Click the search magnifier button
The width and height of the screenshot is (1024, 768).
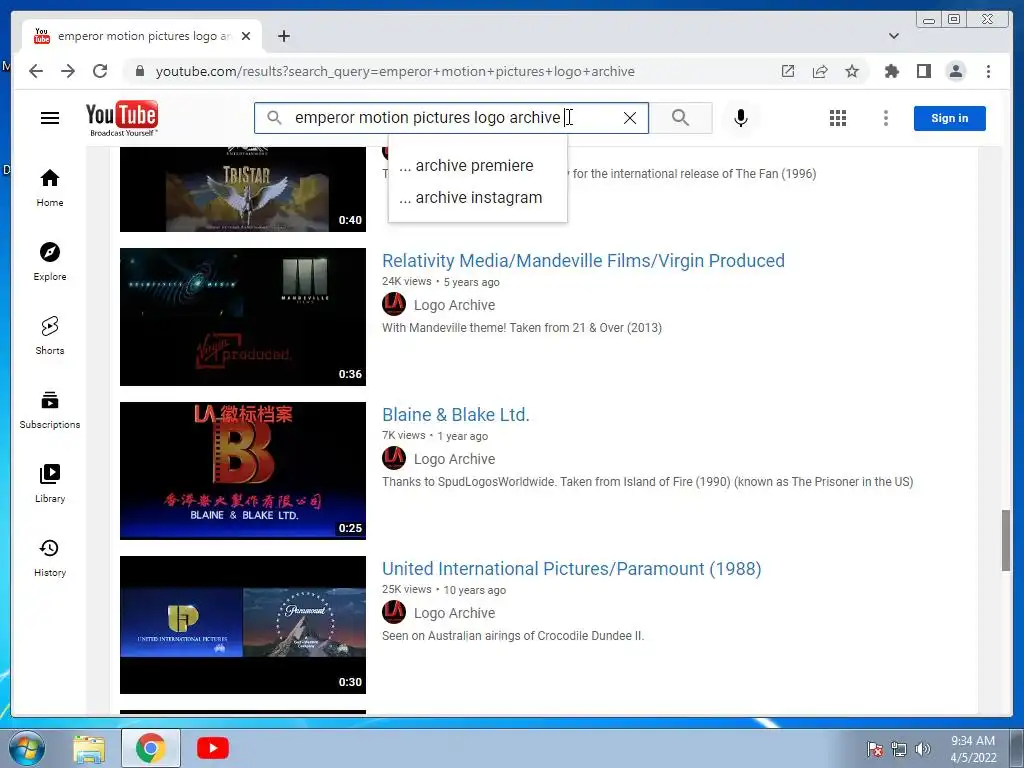[680, 118]
